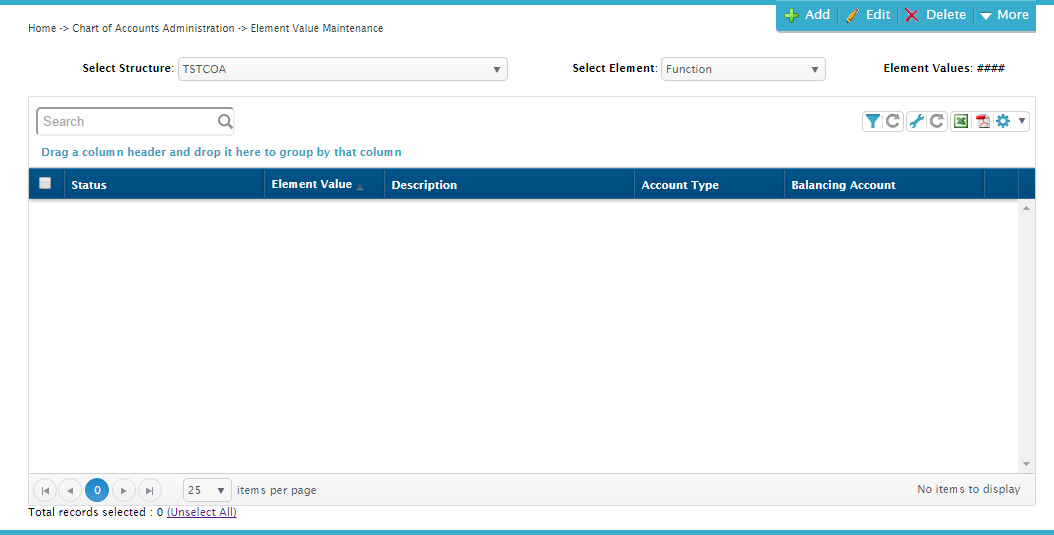Viewport: 1054px width, 535px height.
Task: Click into the Search input field
Action: (x=128, y=122)
